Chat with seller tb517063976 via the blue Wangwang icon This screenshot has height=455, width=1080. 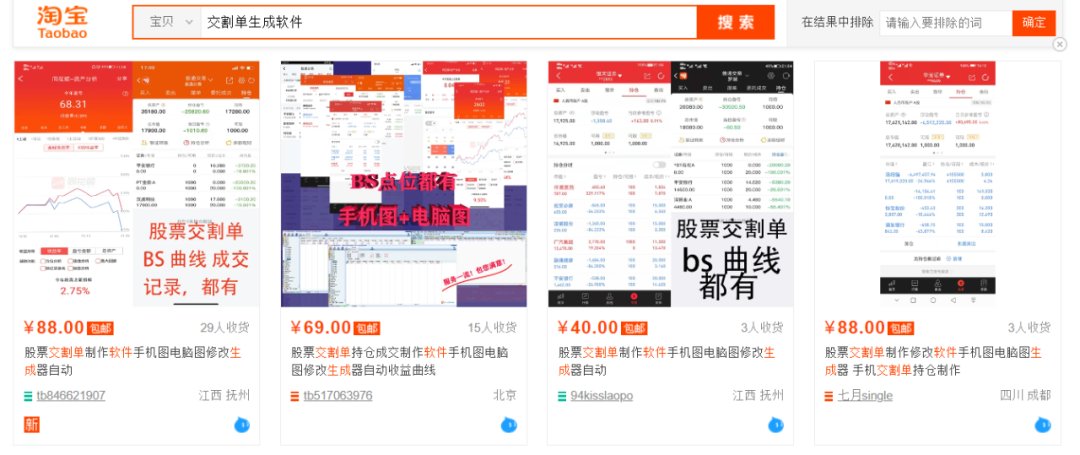(x=508, y=425)
